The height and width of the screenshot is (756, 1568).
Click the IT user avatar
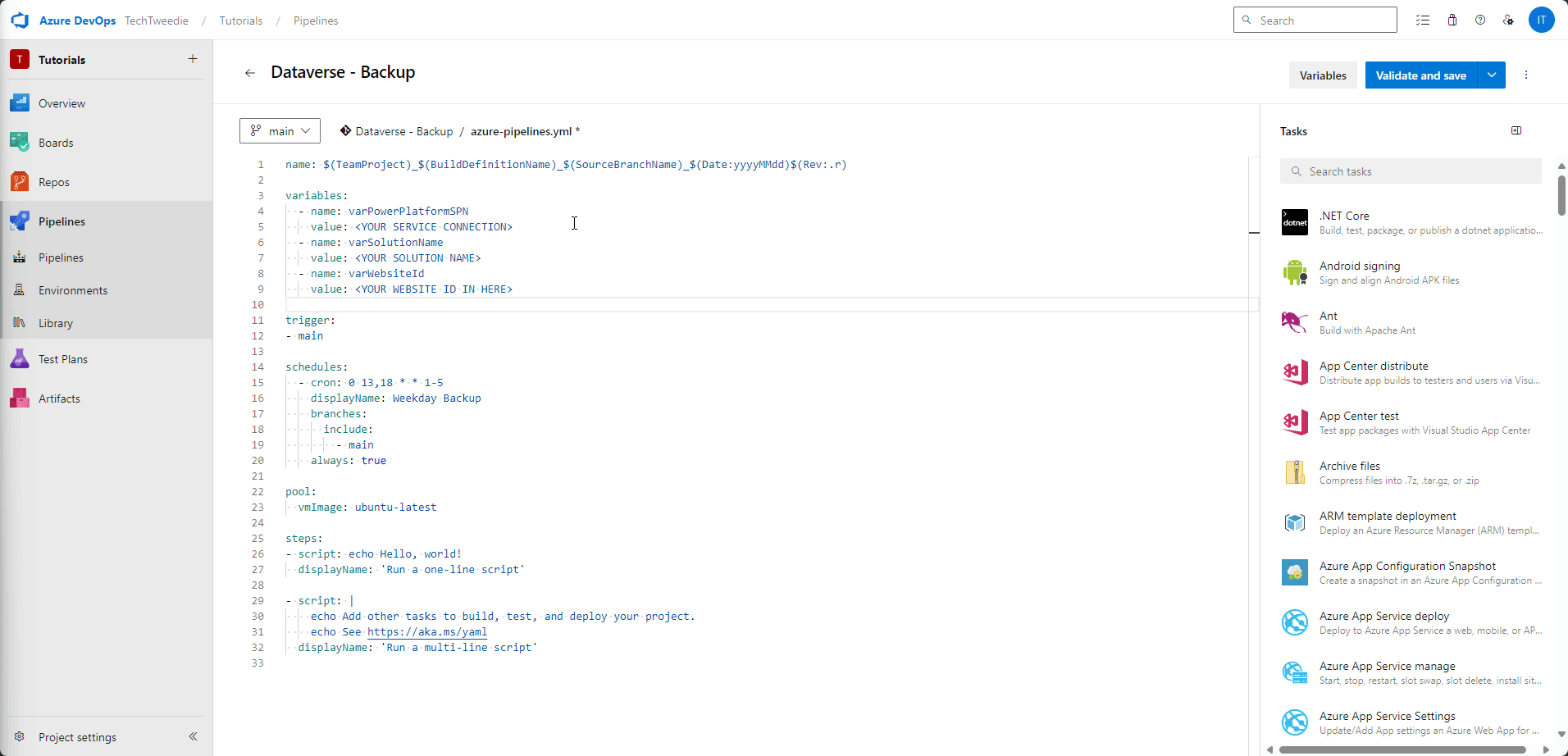click(1542, 20)
